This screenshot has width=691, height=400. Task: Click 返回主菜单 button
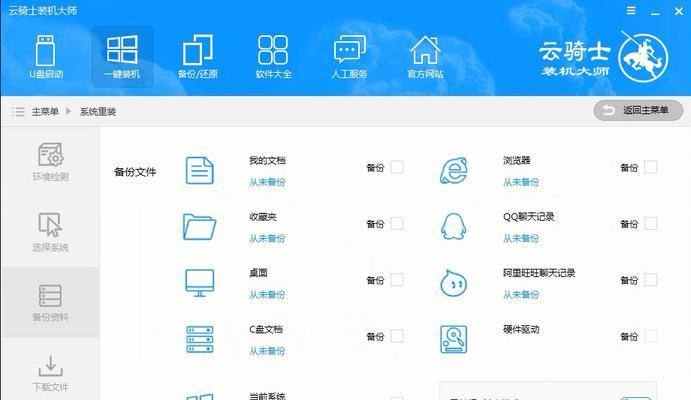[x=638, y=110]
